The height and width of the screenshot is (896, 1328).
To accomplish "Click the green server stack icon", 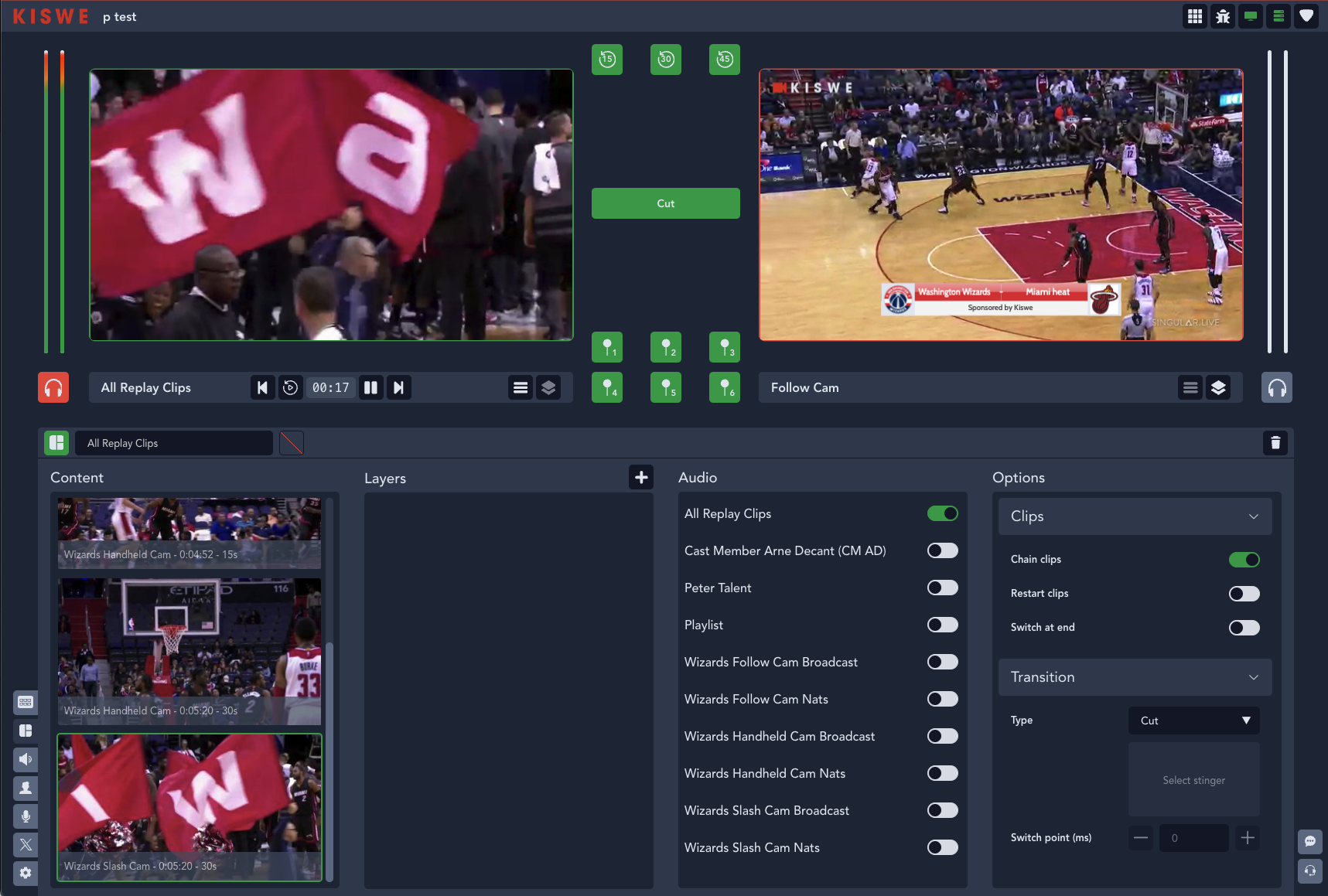I will [1278, 16].
